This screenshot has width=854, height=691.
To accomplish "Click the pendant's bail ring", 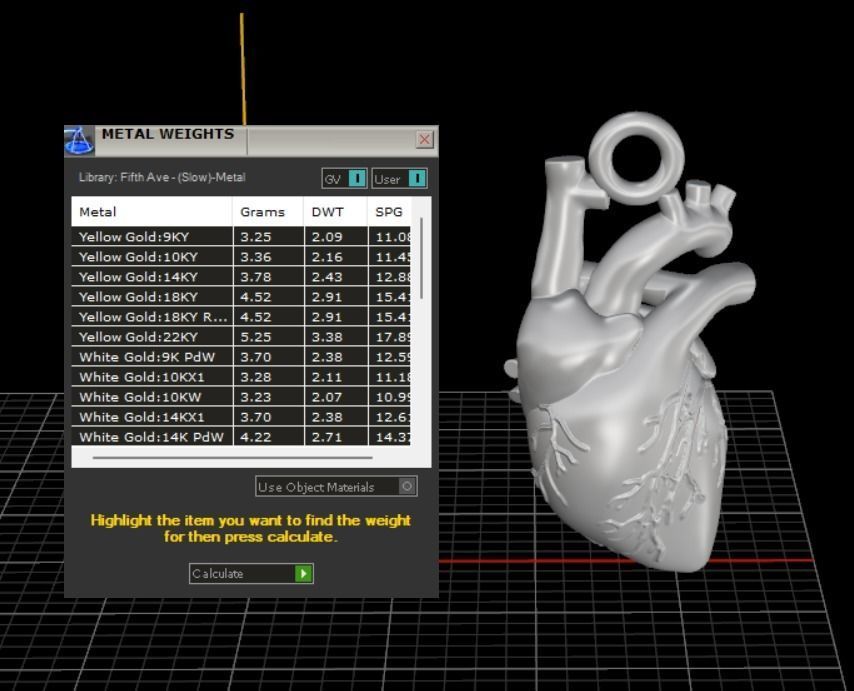I will (637, 157).
